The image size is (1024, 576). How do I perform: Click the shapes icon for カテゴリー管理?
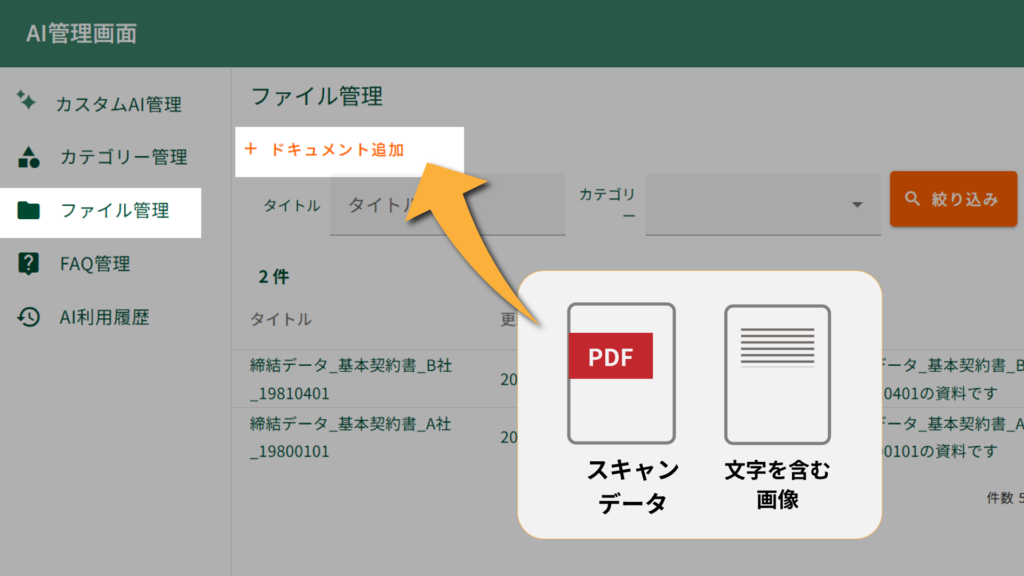(29, 157)
